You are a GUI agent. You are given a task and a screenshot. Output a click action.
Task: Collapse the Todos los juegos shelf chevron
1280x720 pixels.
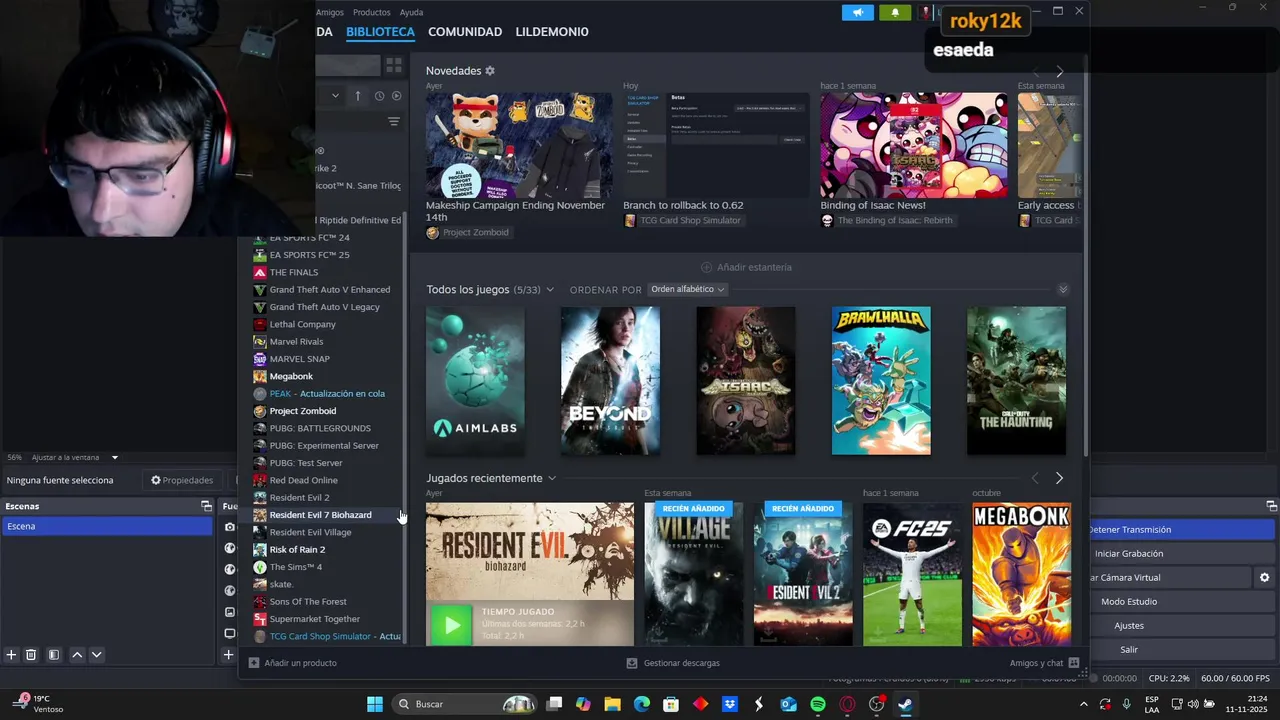1063,289
